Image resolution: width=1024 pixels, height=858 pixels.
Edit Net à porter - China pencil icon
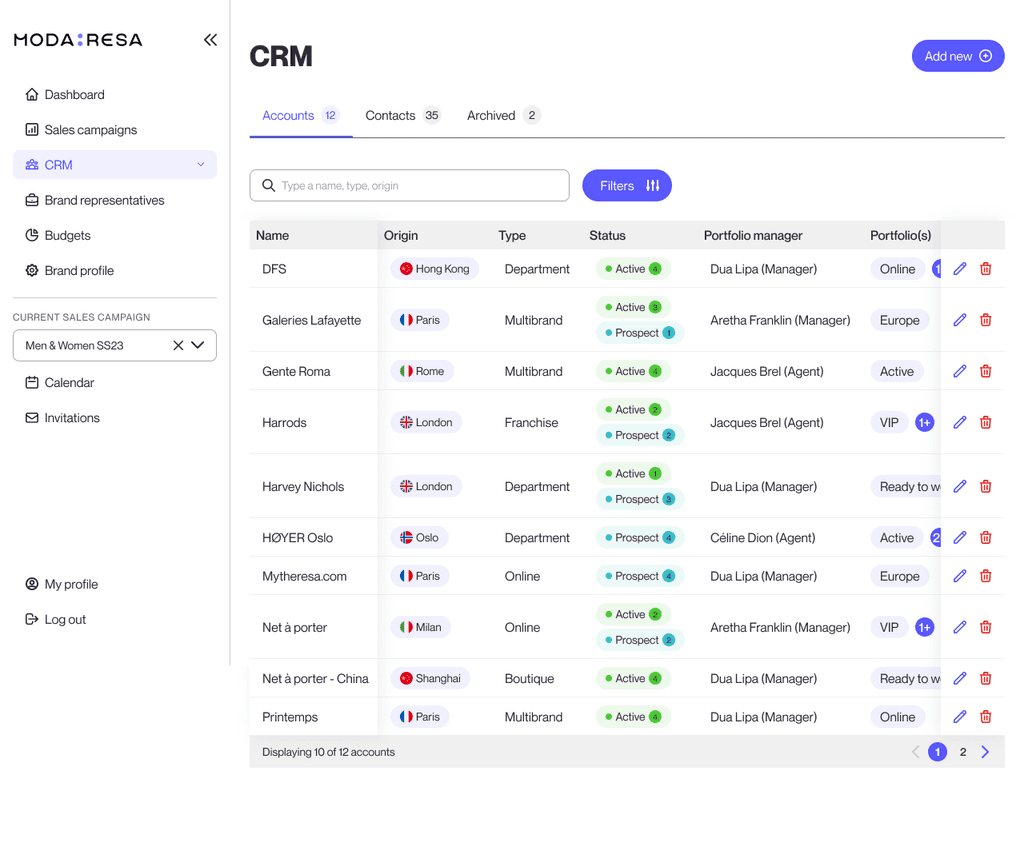959,678
